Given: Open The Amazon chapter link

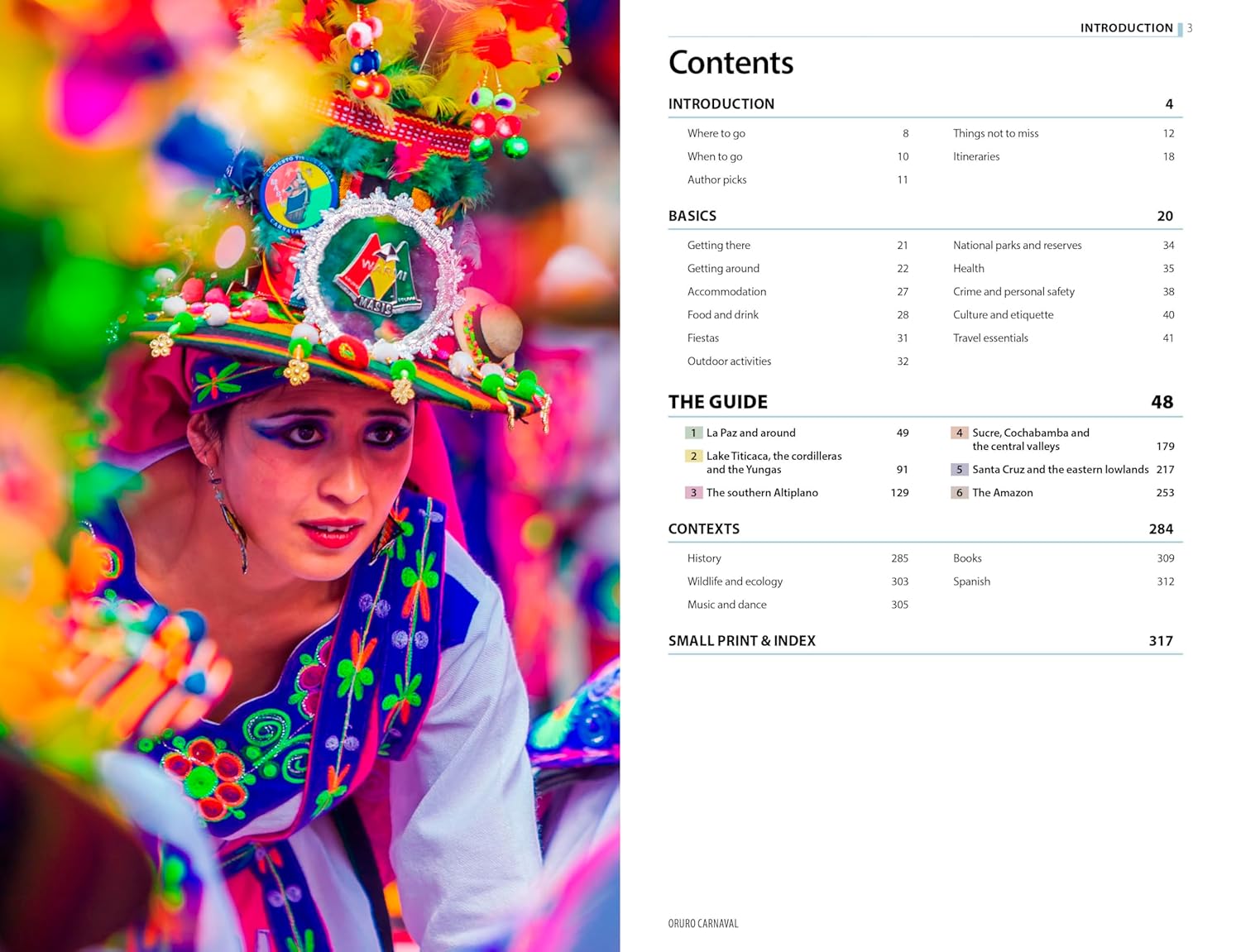Looking at the screenshot, I should click(x=1002, y=493).
